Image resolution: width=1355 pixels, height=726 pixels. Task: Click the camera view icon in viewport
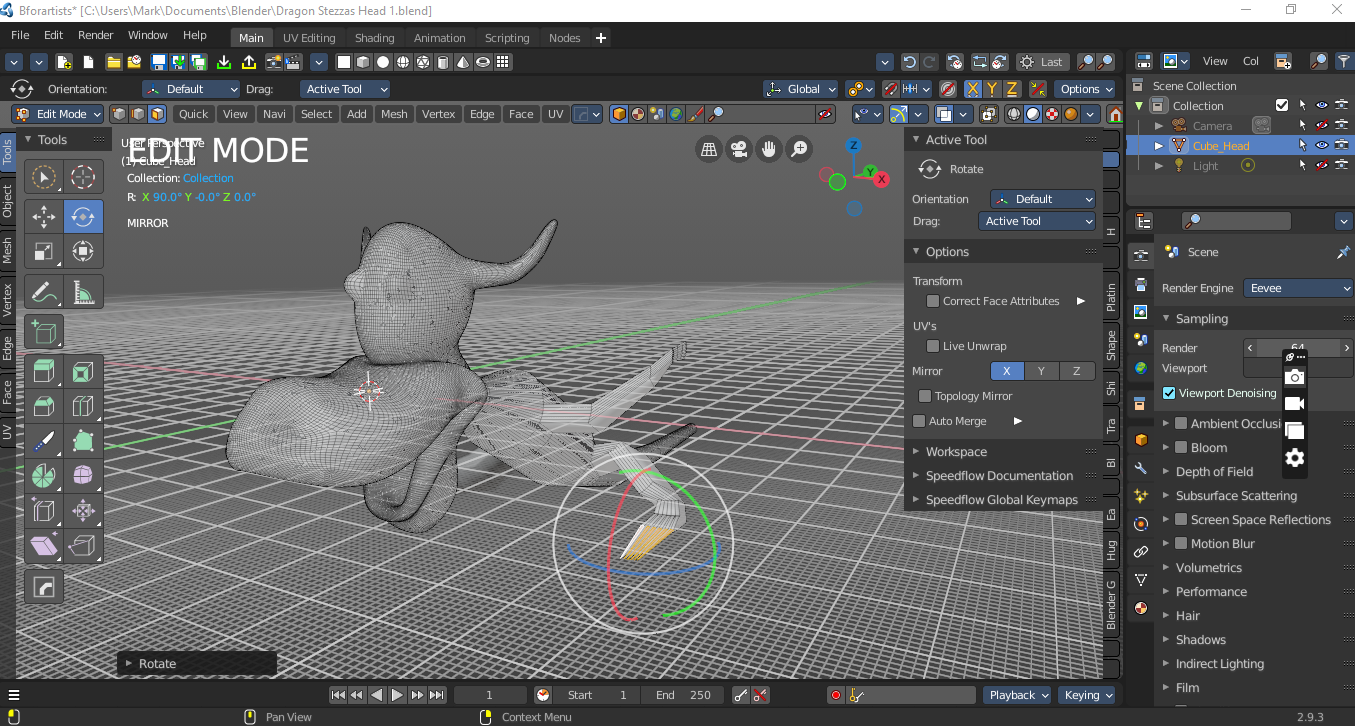click(x=739, y=150)
